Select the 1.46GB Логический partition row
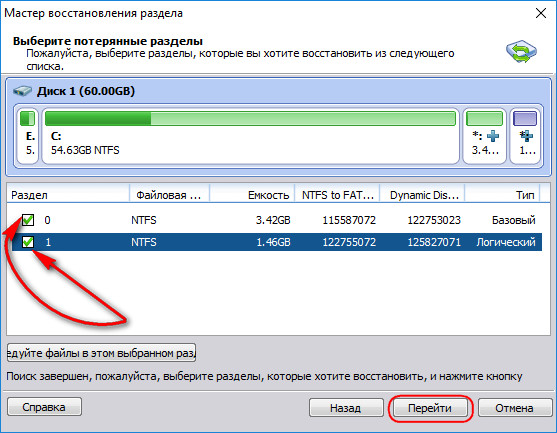Image resolution: width=557 pixels, height=433 pixels. pos(274,242)
